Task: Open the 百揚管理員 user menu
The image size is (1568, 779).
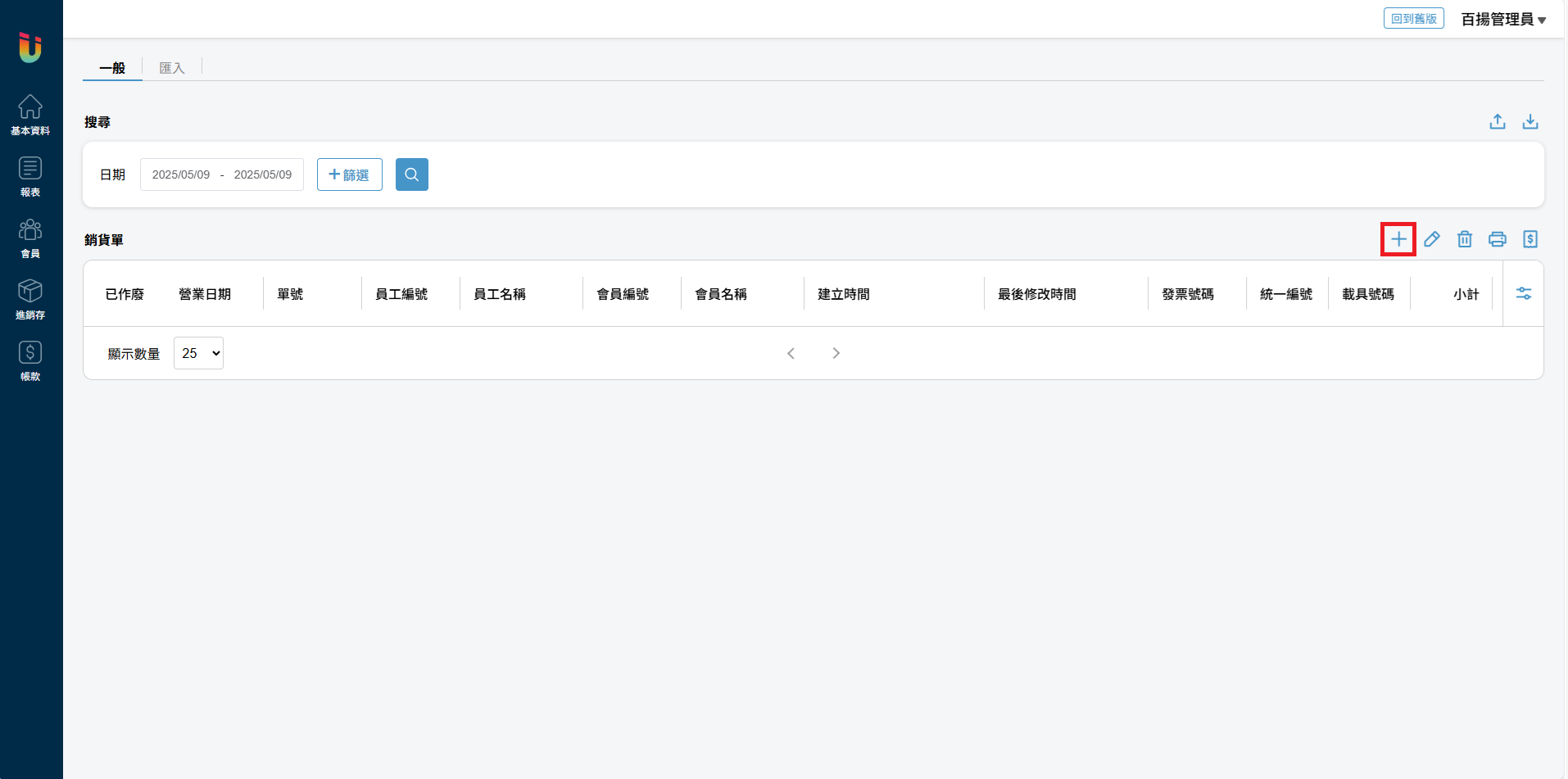Action: (x=1502, y=19)
